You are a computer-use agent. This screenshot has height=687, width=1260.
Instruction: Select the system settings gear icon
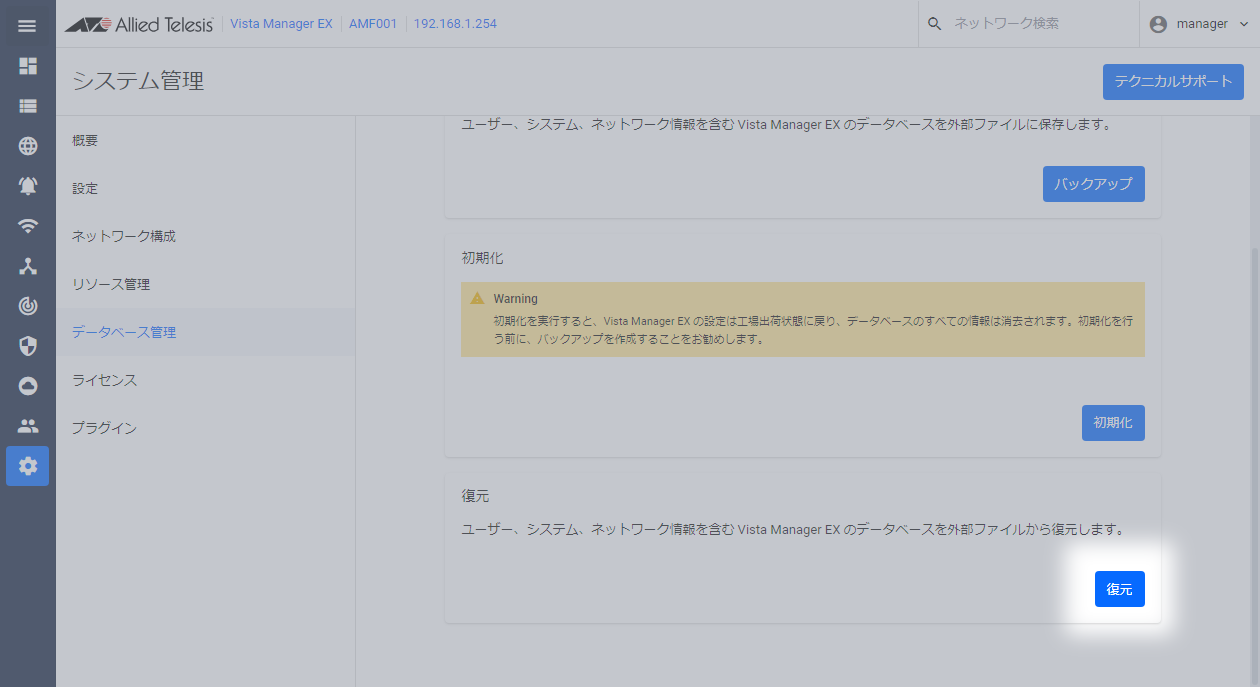[x=28, y=466]
